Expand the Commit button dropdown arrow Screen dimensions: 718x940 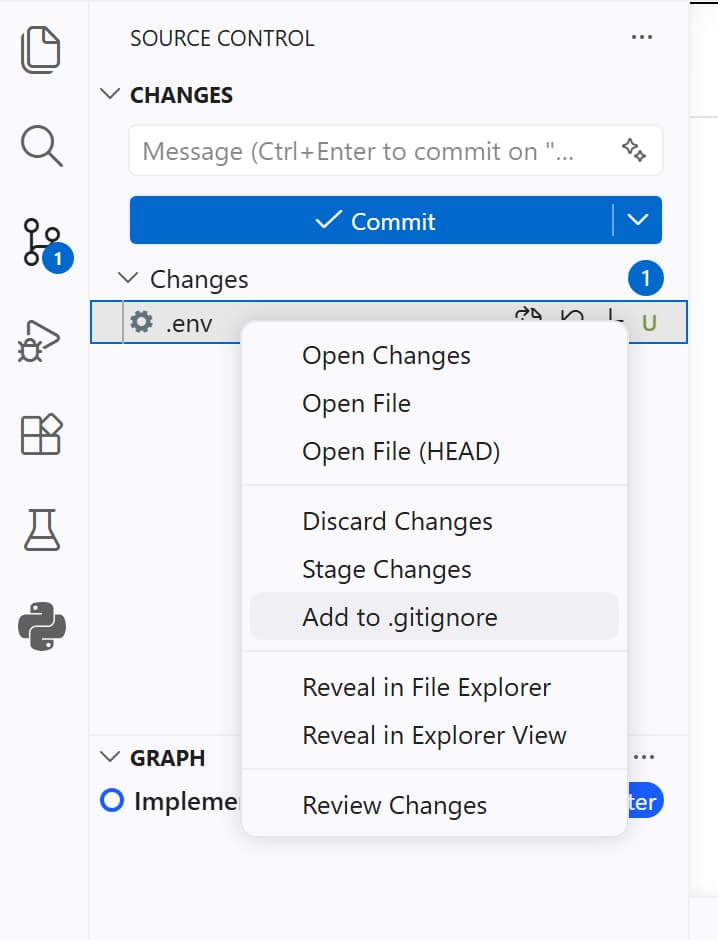[639, 220]
